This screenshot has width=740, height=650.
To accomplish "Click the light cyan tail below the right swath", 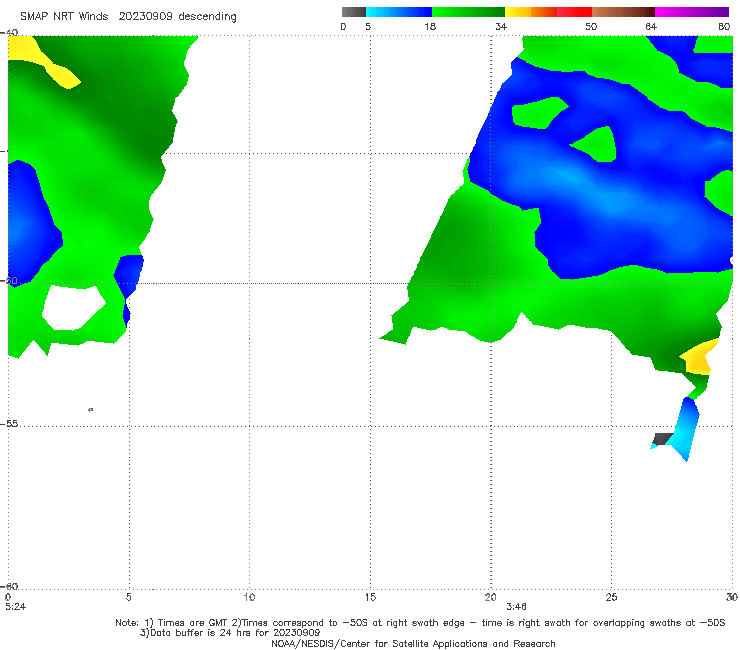I will pos(684,432).
